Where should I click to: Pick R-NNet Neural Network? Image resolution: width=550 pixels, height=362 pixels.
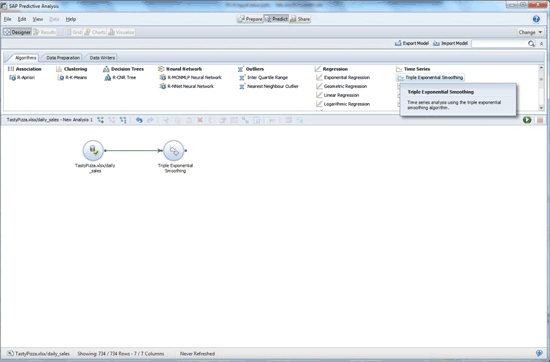(187, 86)
